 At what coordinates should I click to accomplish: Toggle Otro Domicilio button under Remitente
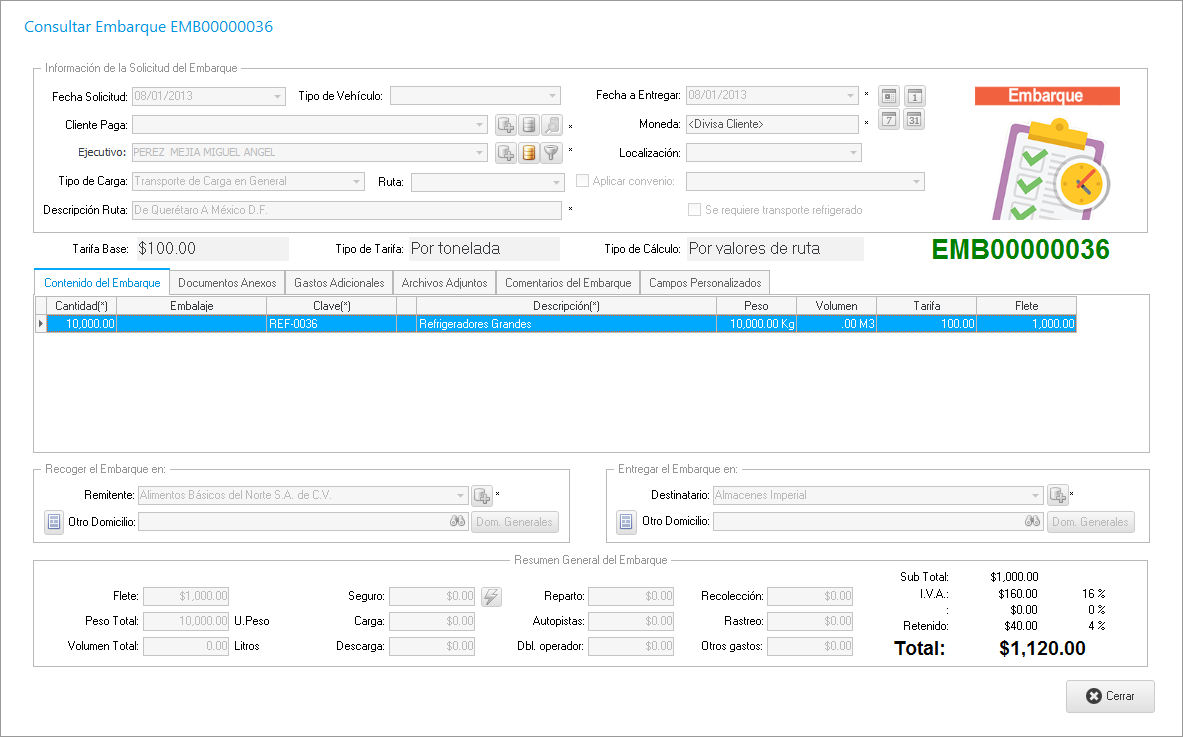tap(54, 522)
